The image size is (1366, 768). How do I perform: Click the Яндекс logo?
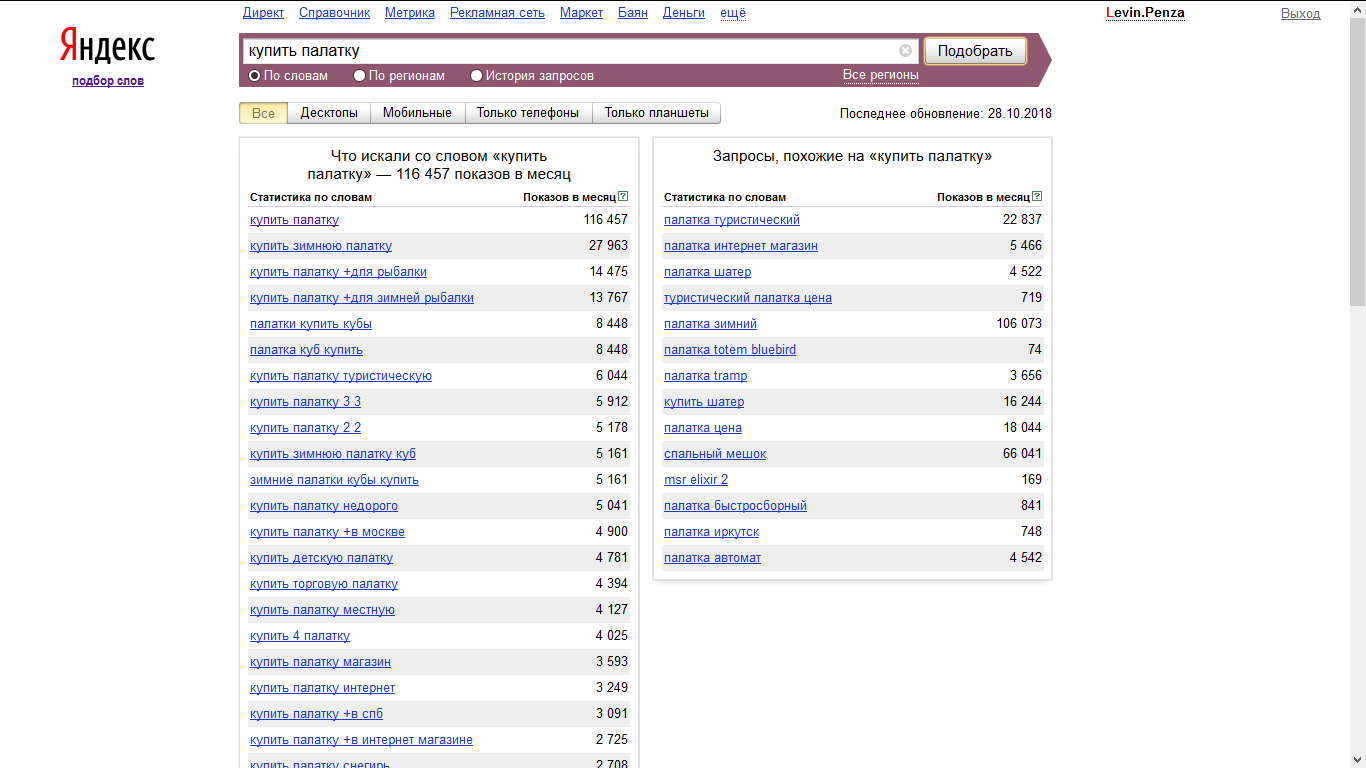tap(107, 46)
